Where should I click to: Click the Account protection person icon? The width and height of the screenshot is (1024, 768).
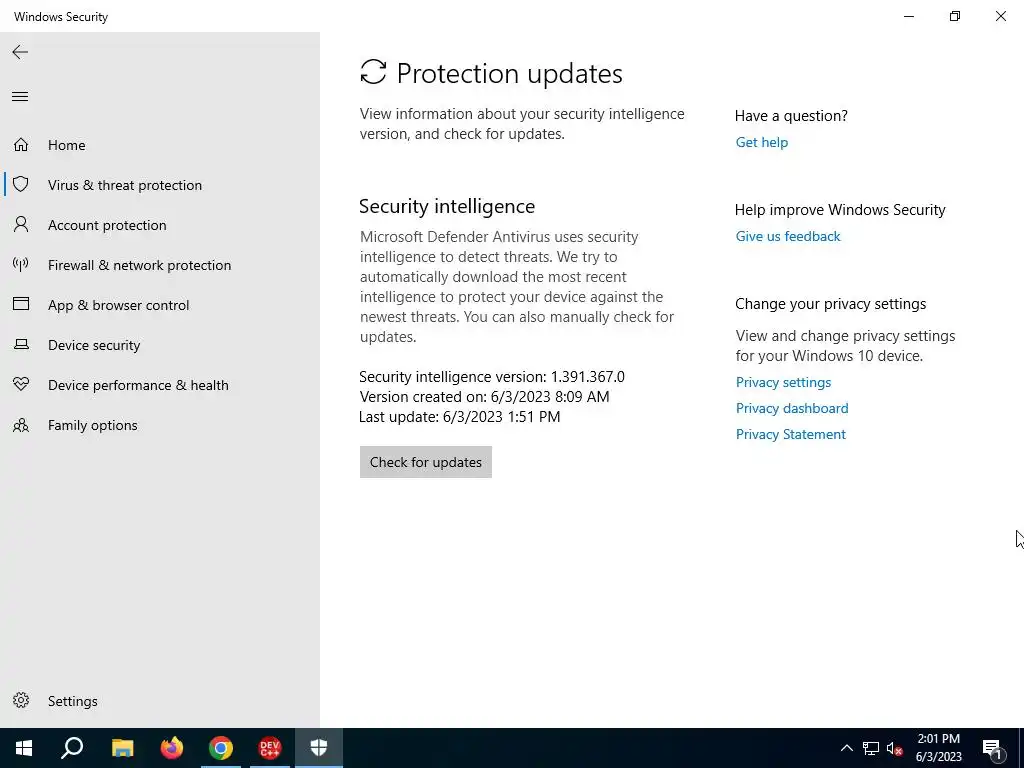click(x=21, y=225)
